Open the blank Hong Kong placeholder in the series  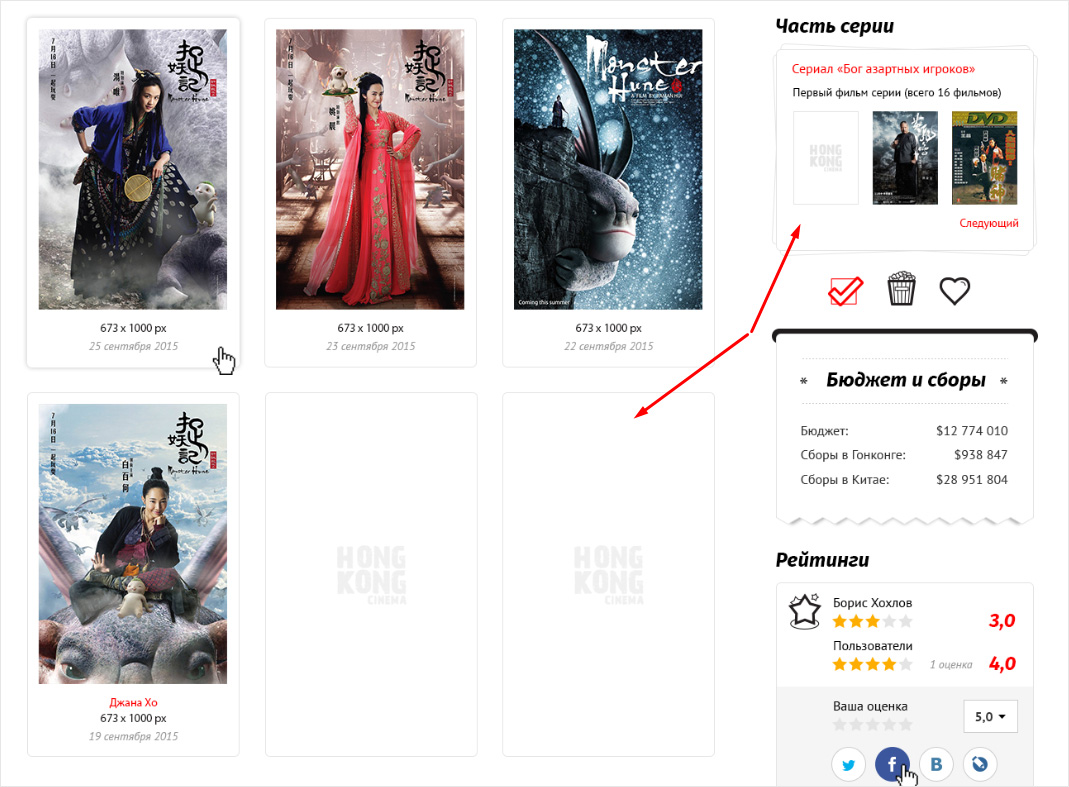(x=826, y=158)
